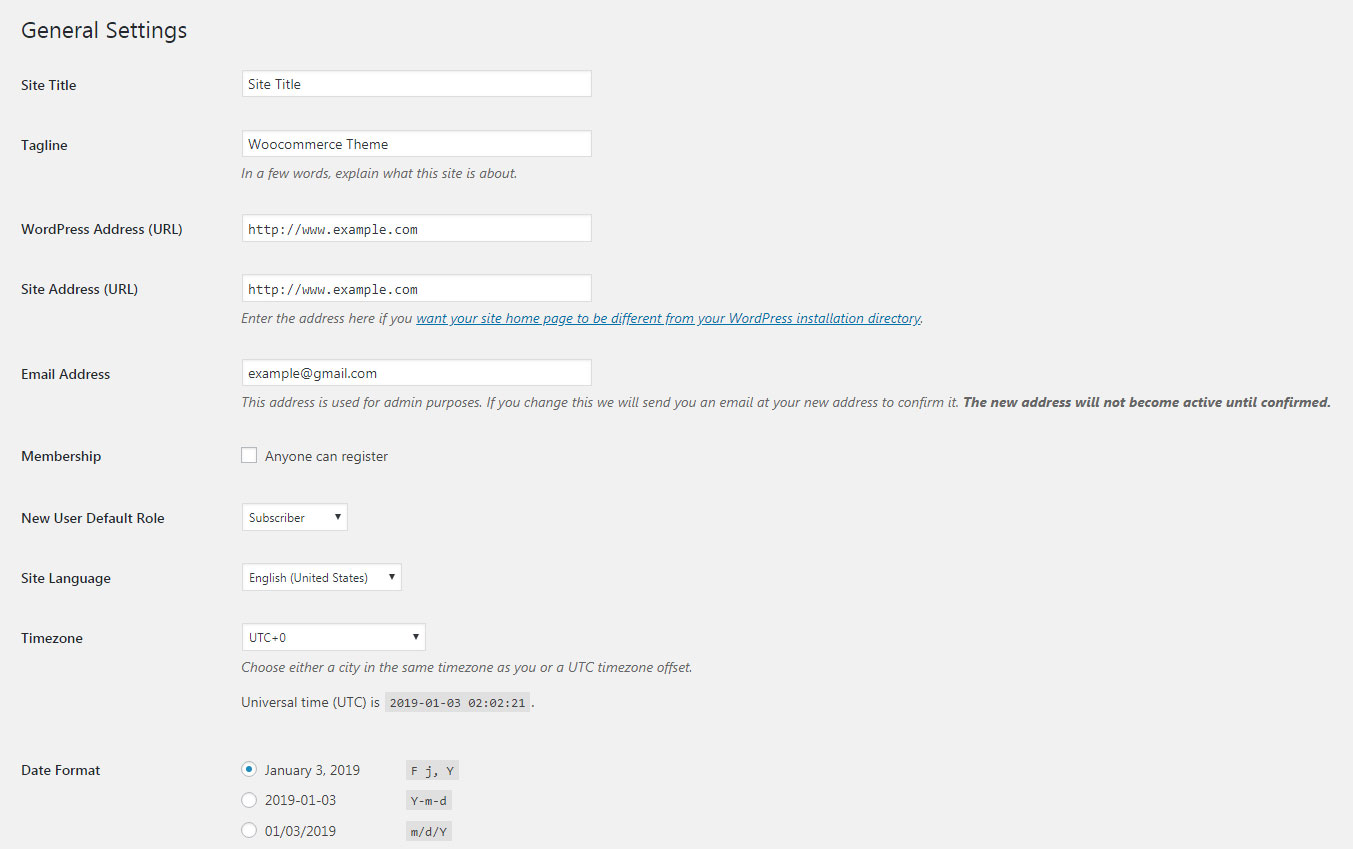
Task: Click the Membership label text
Action: click(x=61, y=456)
